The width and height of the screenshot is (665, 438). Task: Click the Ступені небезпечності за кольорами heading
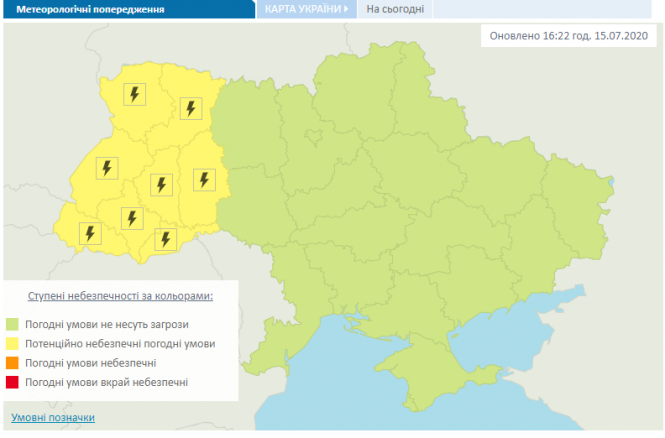(120, 297)
